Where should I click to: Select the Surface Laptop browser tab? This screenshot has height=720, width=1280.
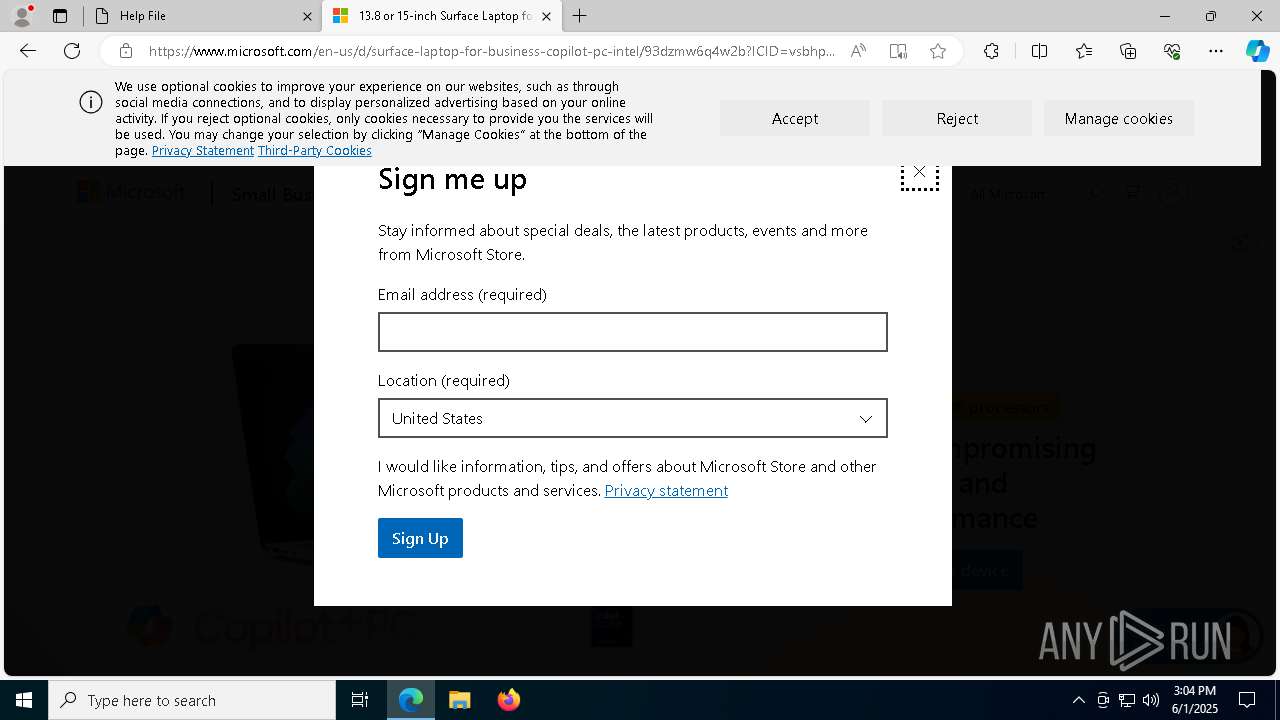pyautogui.click(x=440, y=16)
